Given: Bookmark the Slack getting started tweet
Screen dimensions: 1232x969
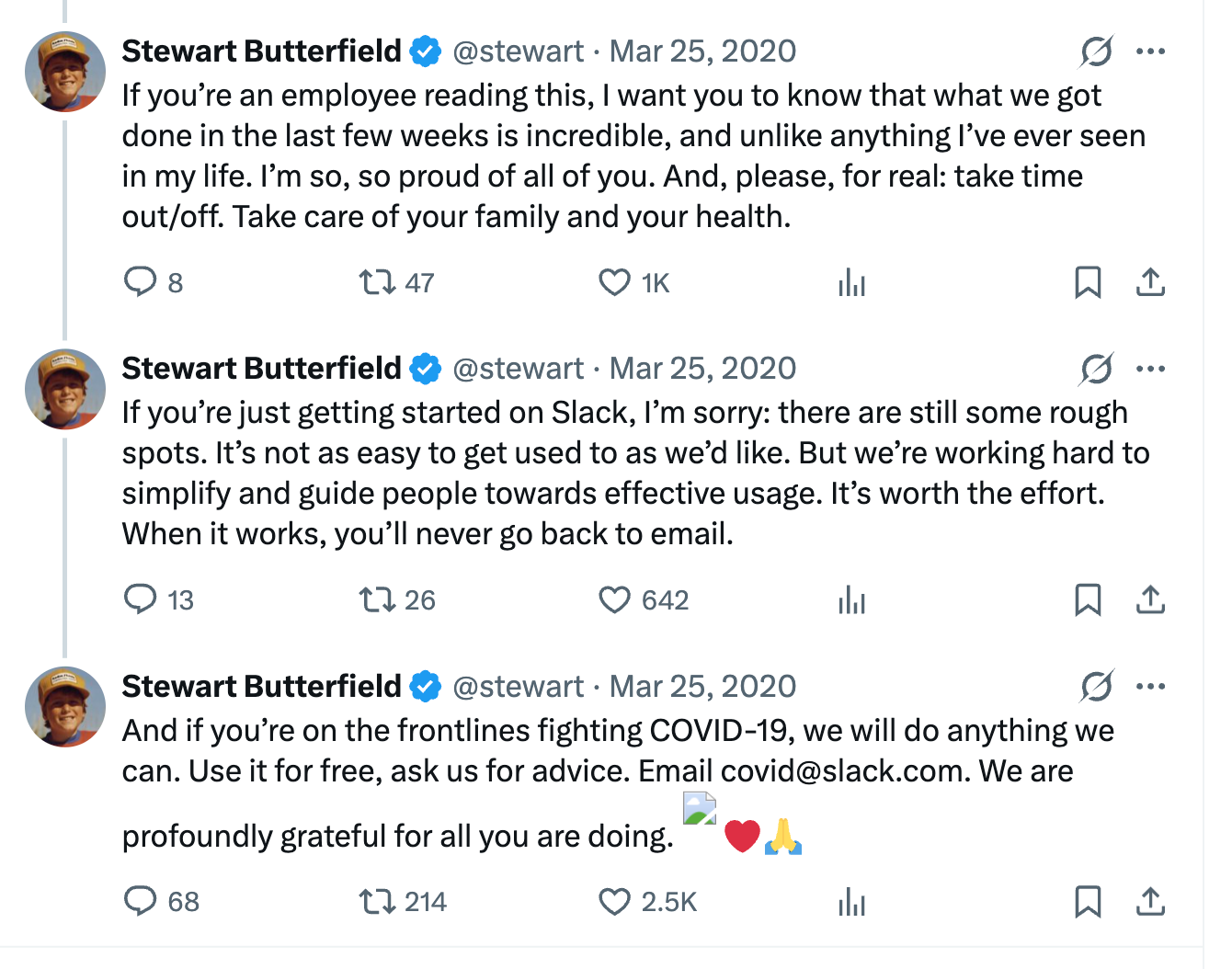Looking at the screenshot, I should pyautogui.click(x=1088, y=599).
